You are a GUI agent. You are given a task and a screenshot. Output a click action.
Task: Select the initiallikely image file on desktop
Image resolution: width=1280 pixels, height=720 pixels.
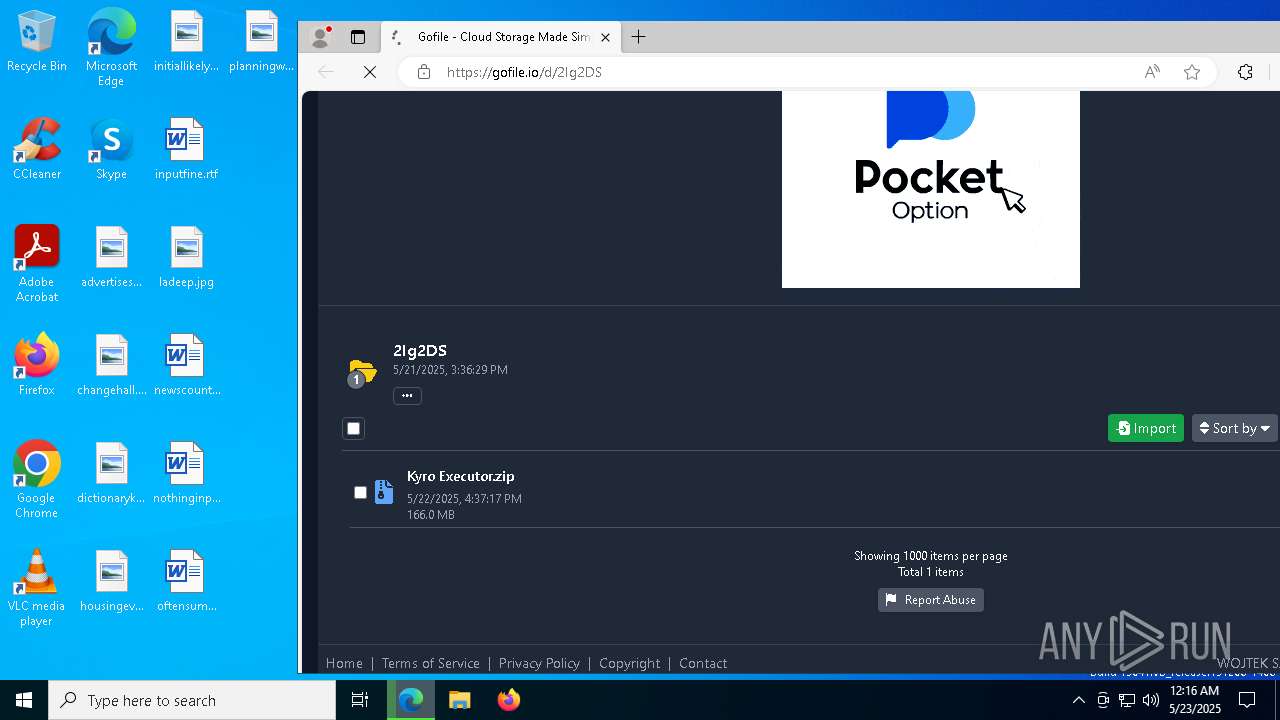coord(186,42)
